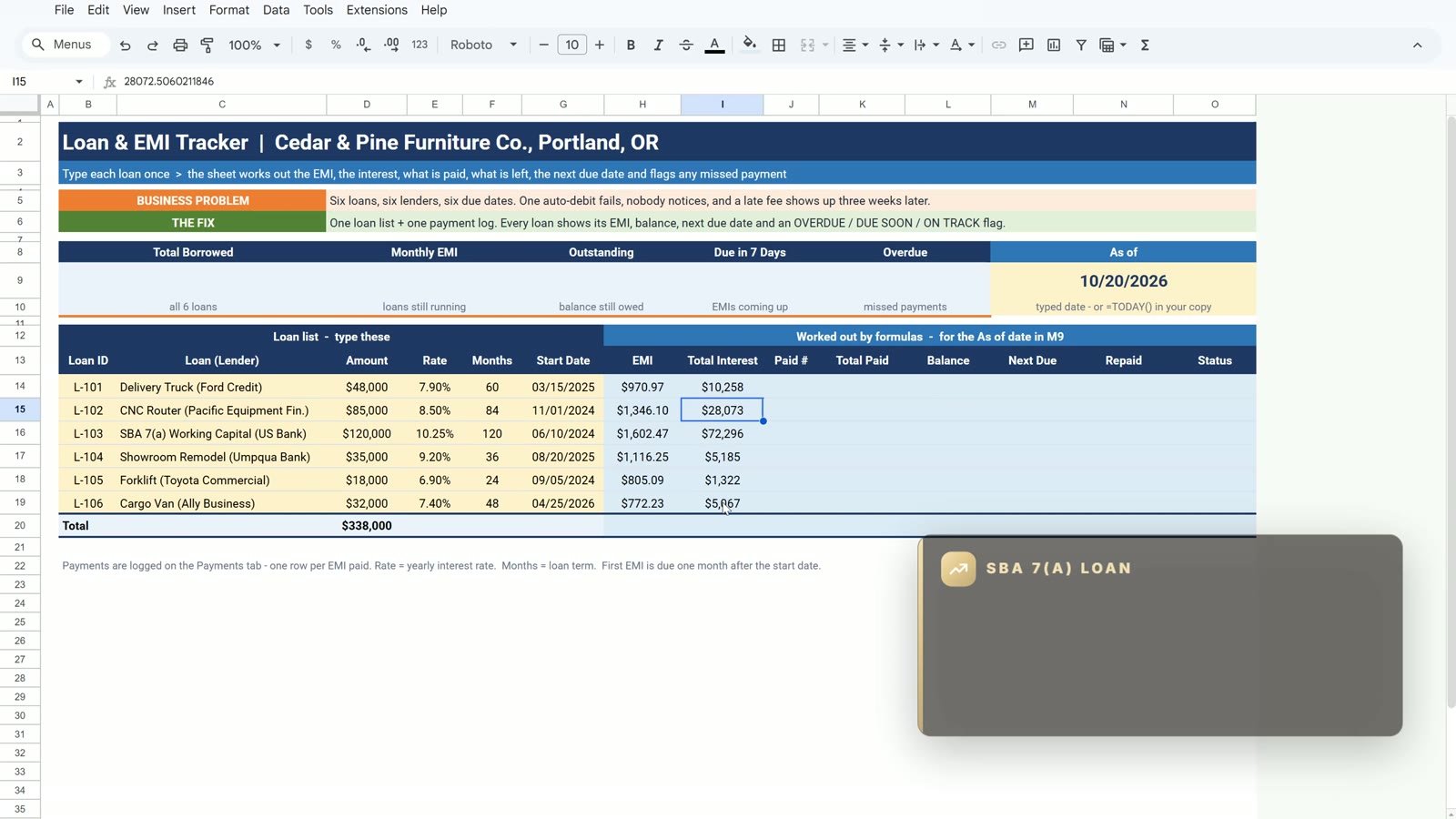
Task: Open the View menu
Action: (136, 10)
